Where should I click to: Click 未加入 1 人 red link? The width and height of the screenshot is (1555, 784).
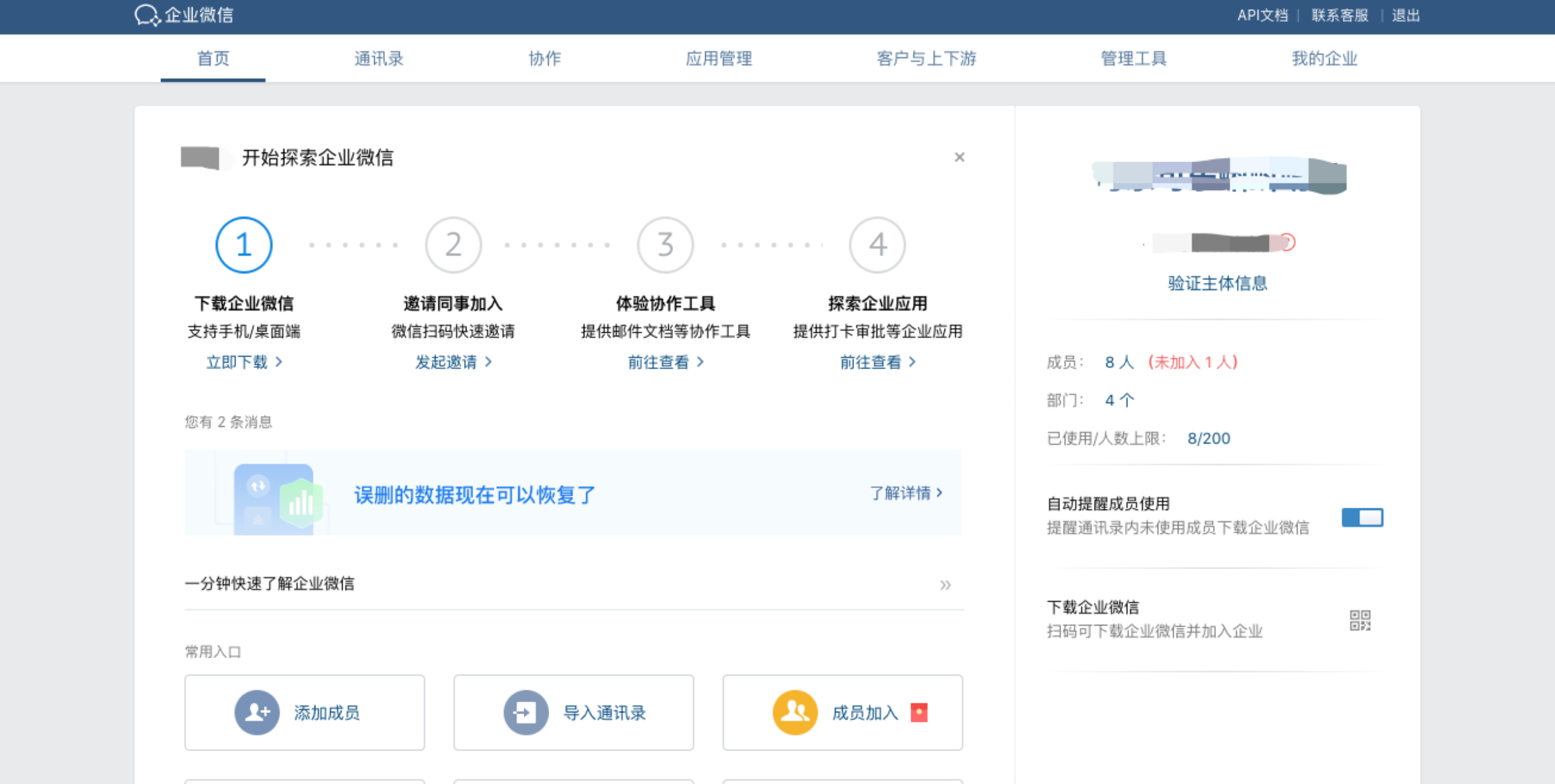(1193, 363)
